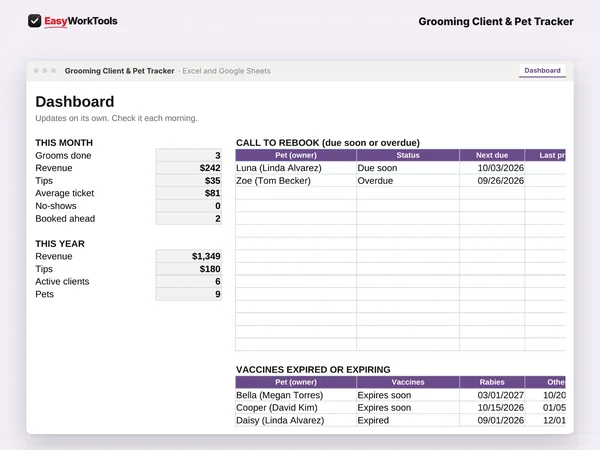This screenshot has height=450, width=600.
Task: Select the Grooms done value 3
Action: click(189, 155)
